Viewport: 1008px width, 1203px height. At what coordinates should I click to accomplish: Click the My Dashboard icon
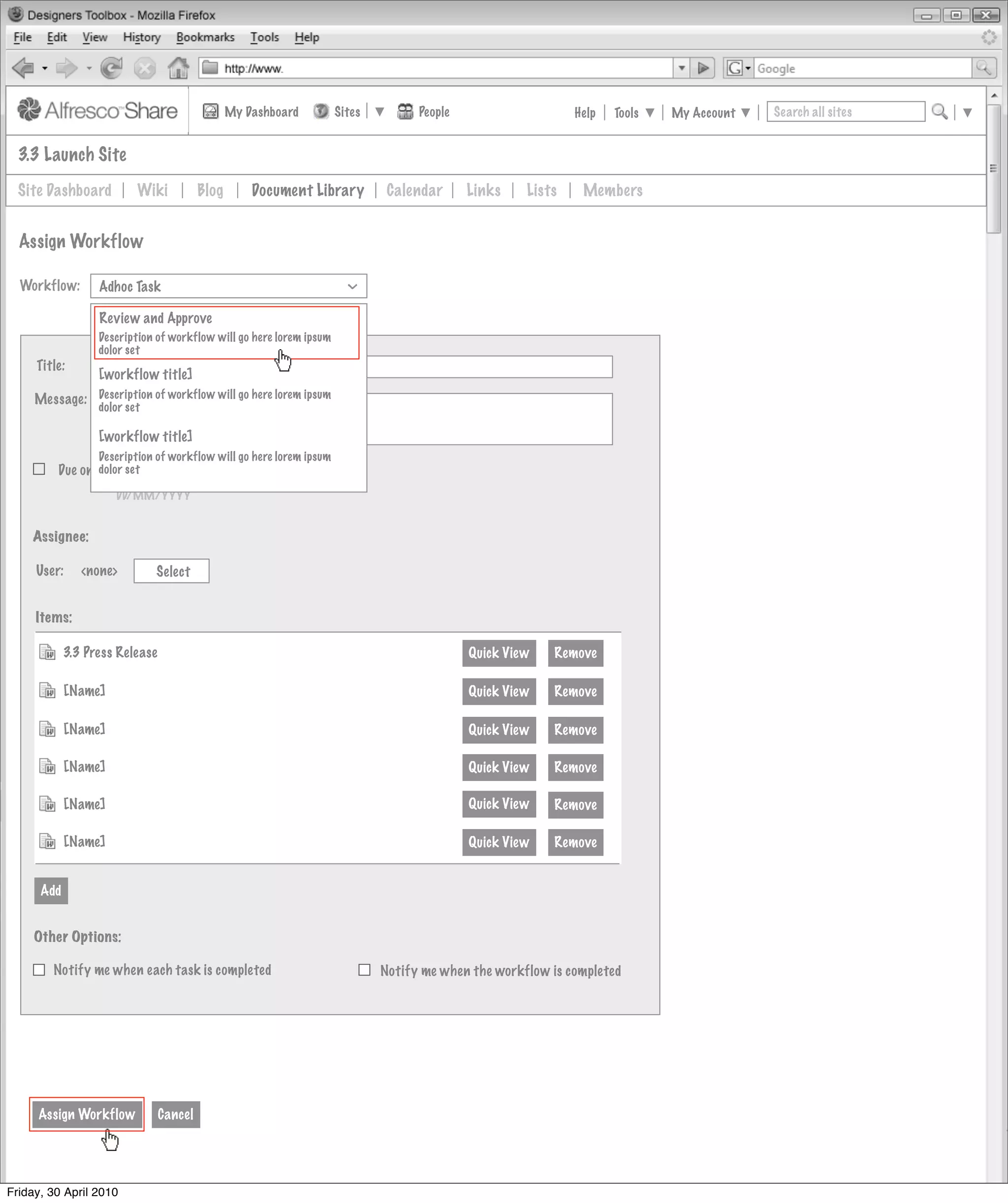210,112
